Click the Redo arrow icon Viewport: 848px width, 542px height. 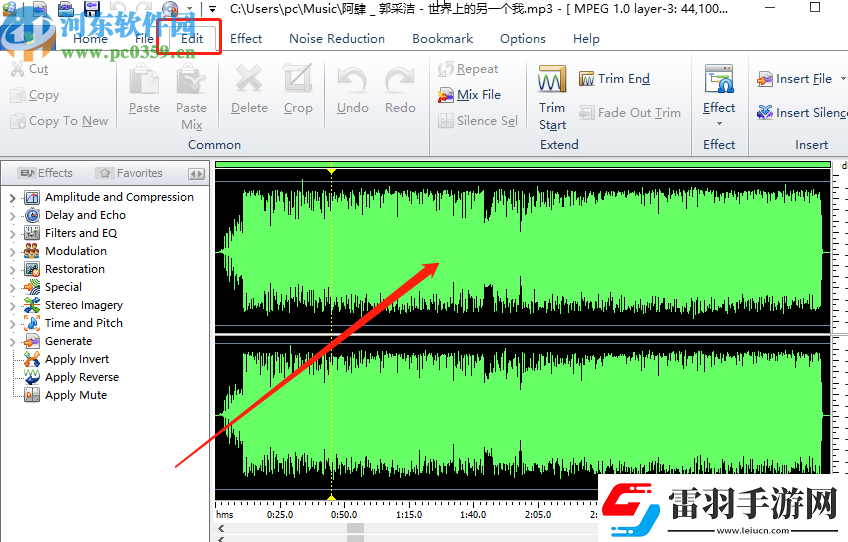400,81
